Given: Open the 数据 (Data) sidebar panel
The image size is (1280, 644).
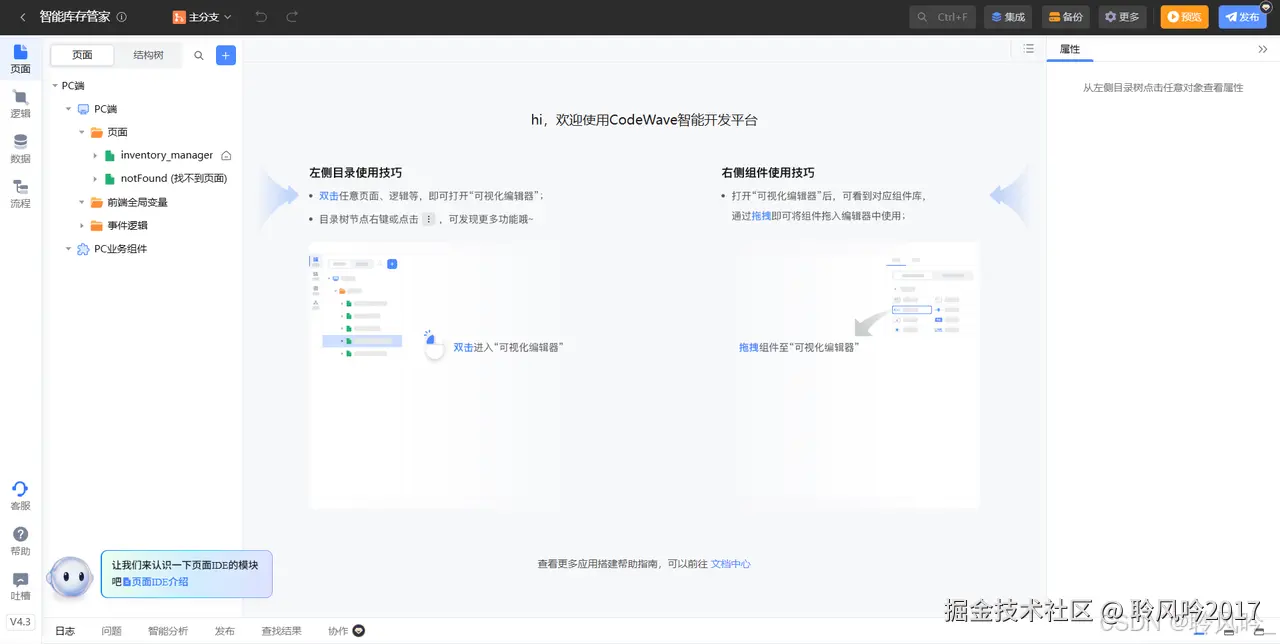Looking at the screenshot, I should tap(20, 150).
